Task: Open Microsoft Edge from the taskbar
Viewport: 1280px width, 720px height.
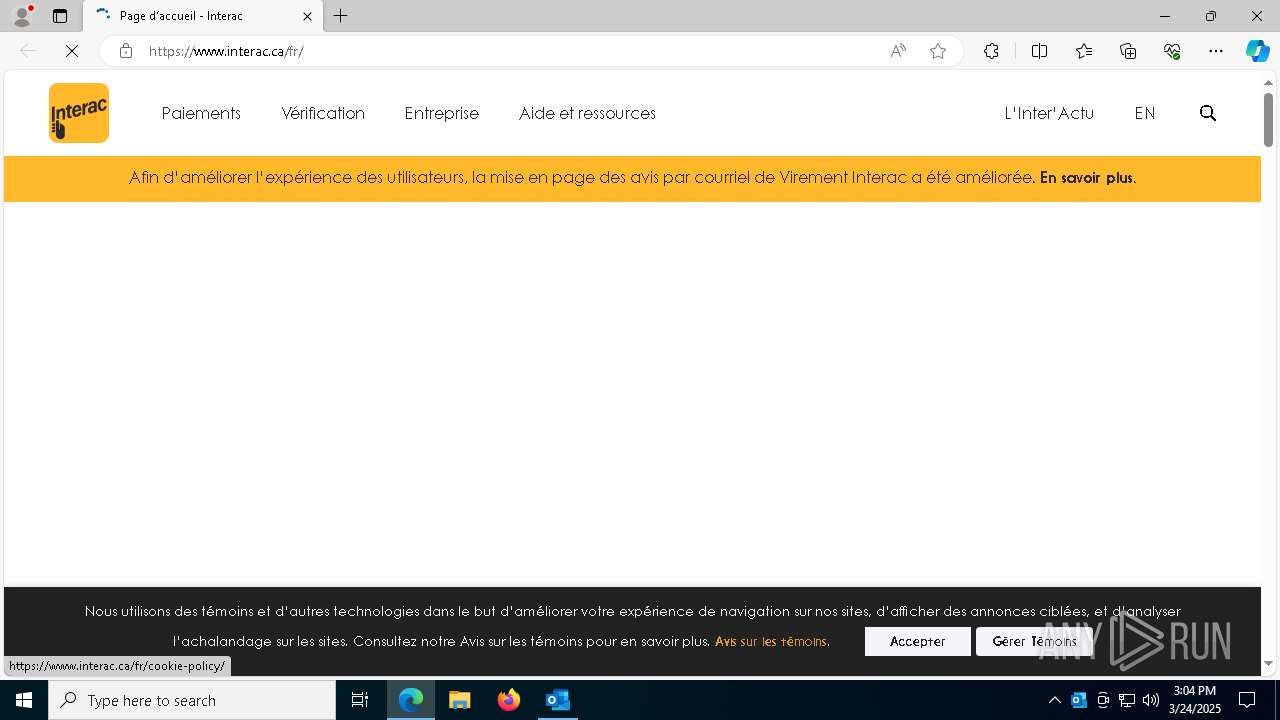Action: pos(411,700)
